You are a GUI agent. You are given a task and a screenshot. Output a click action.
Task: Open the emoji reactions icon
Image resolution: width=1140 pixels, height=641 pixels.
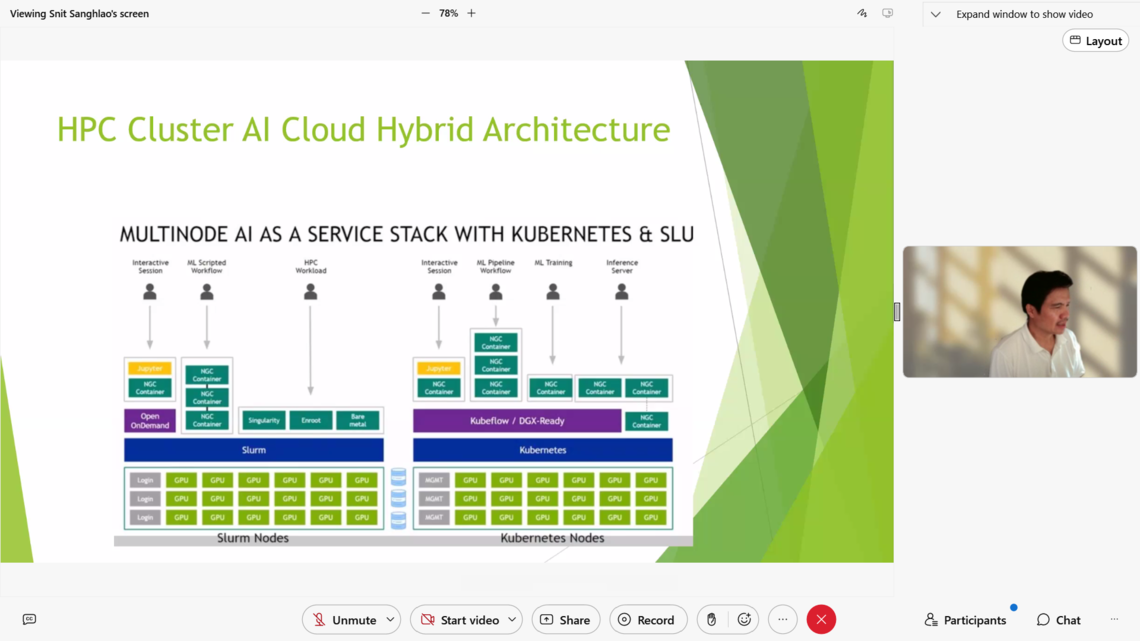click(744, 620)
